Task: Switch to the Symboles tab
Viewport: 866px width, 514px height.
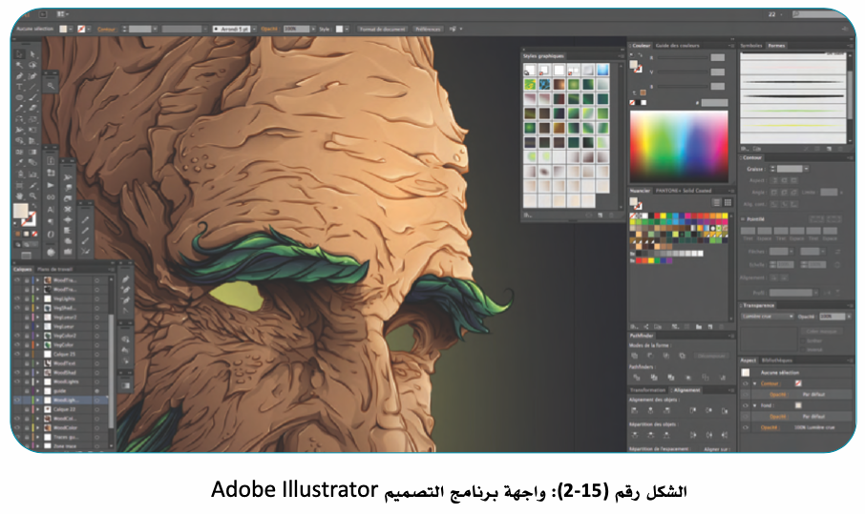Action: (x=751, y=45)
